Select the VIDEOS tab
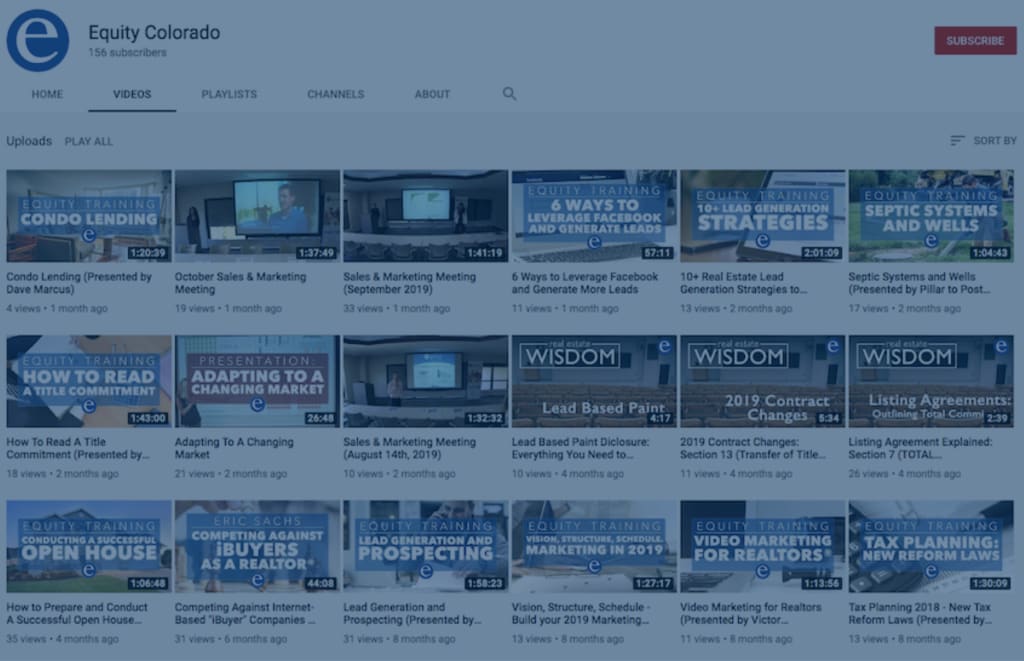 (132, 94)
